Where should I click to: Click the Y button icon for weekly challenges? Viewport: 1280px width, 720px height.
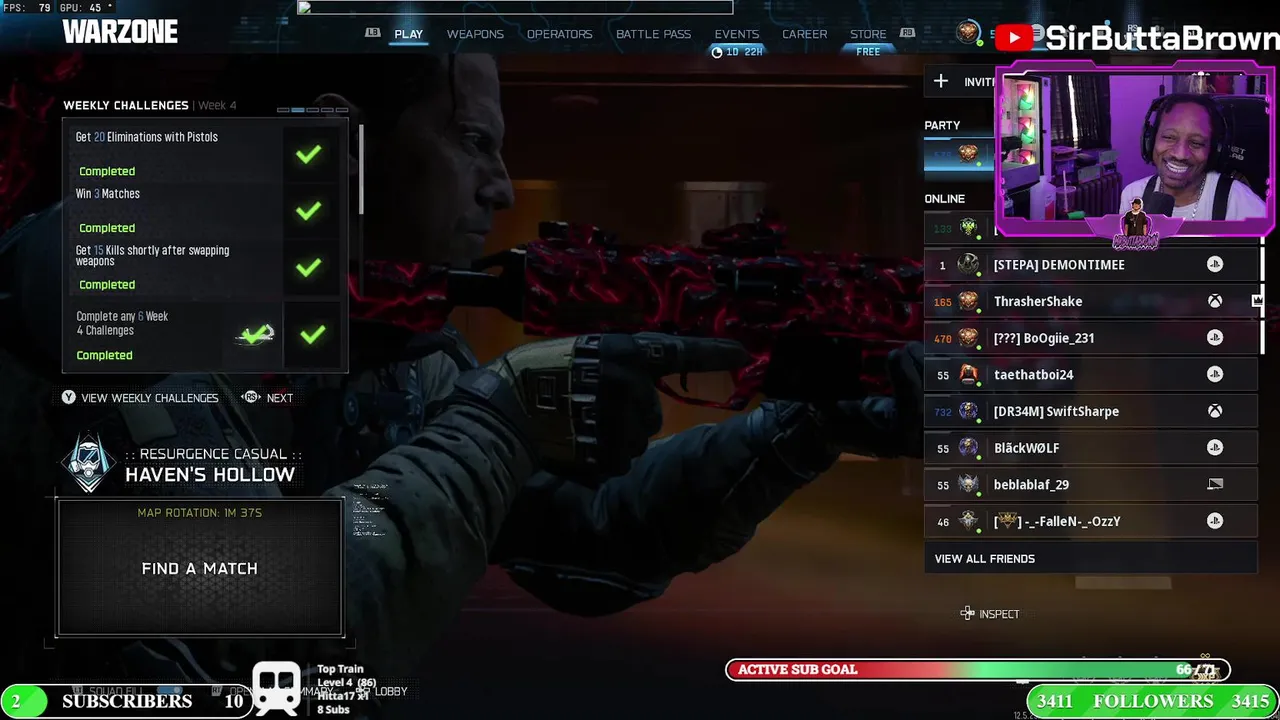pos(68,397)
